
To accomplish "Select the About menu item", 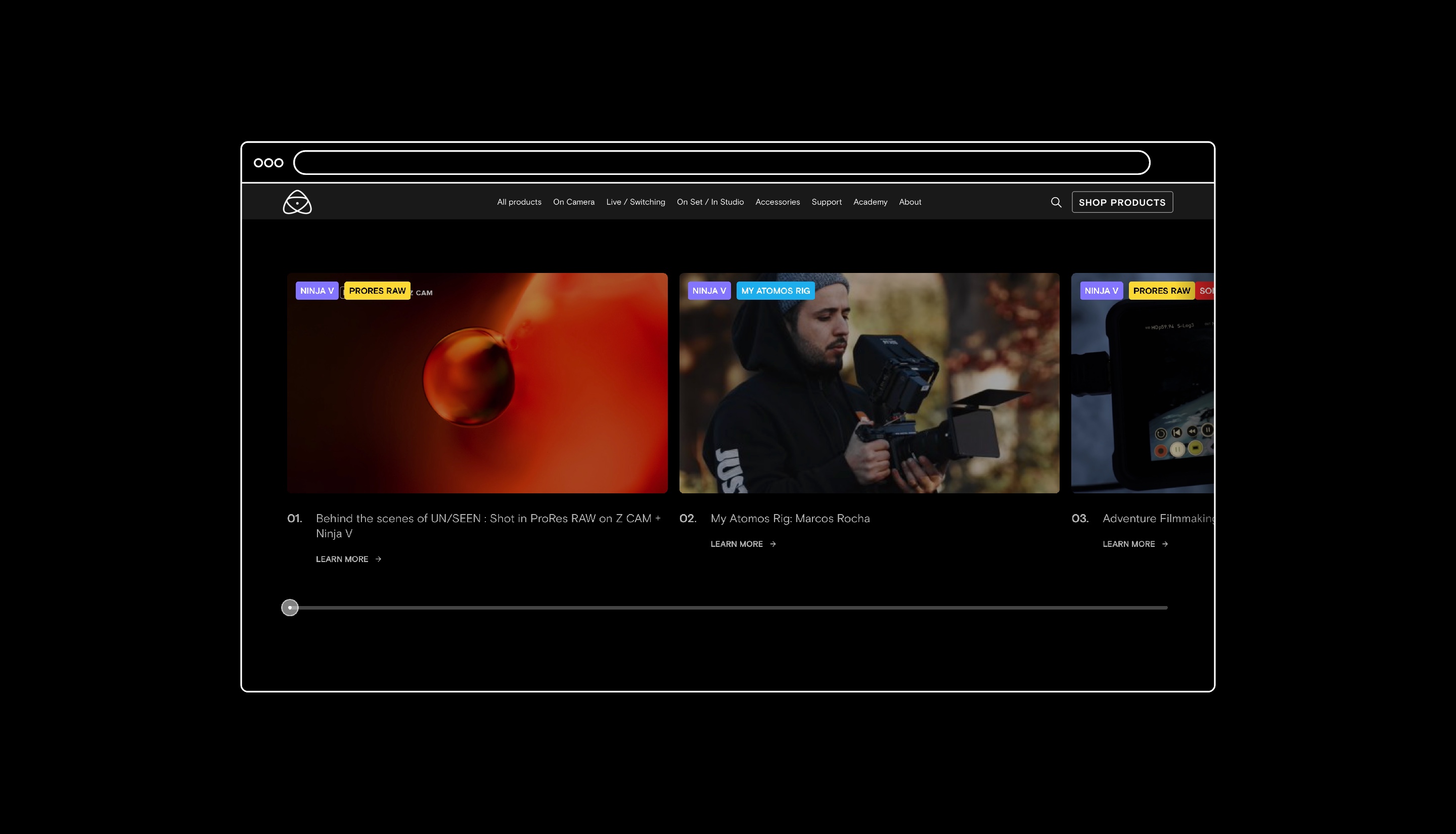I will [x=910, y=202].
